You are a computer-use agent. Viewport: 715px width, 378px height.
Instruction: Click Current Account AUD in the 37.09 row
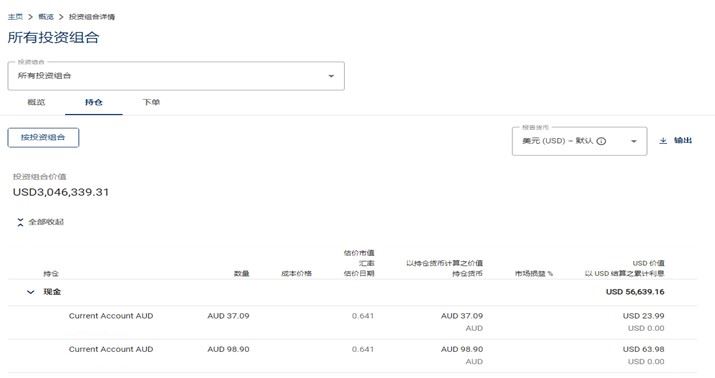(111, 316)
